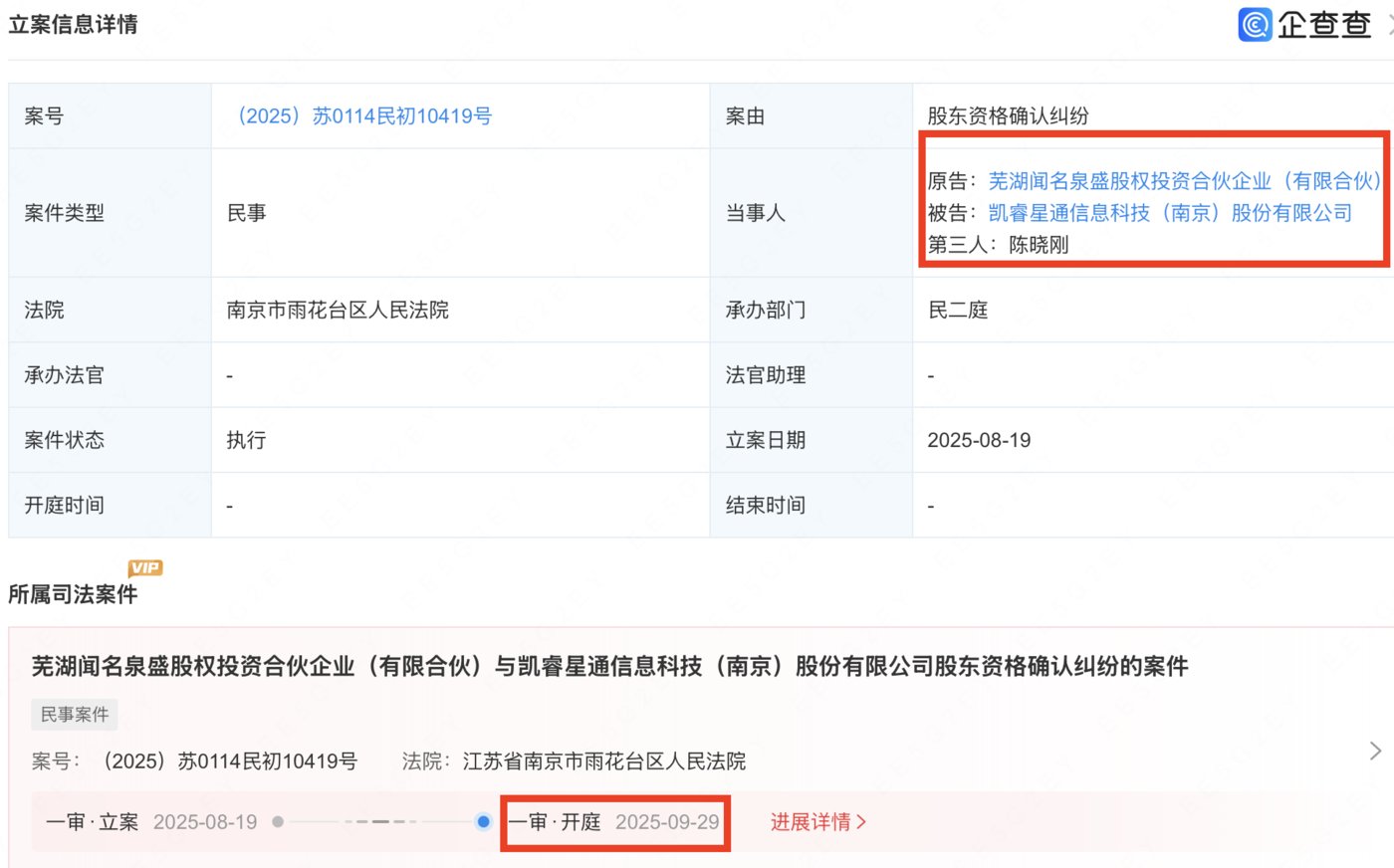This screenshot has height=868, width=1394.
Task: Click the VIP badge above 所属司法案件
Action: (145, 567)
